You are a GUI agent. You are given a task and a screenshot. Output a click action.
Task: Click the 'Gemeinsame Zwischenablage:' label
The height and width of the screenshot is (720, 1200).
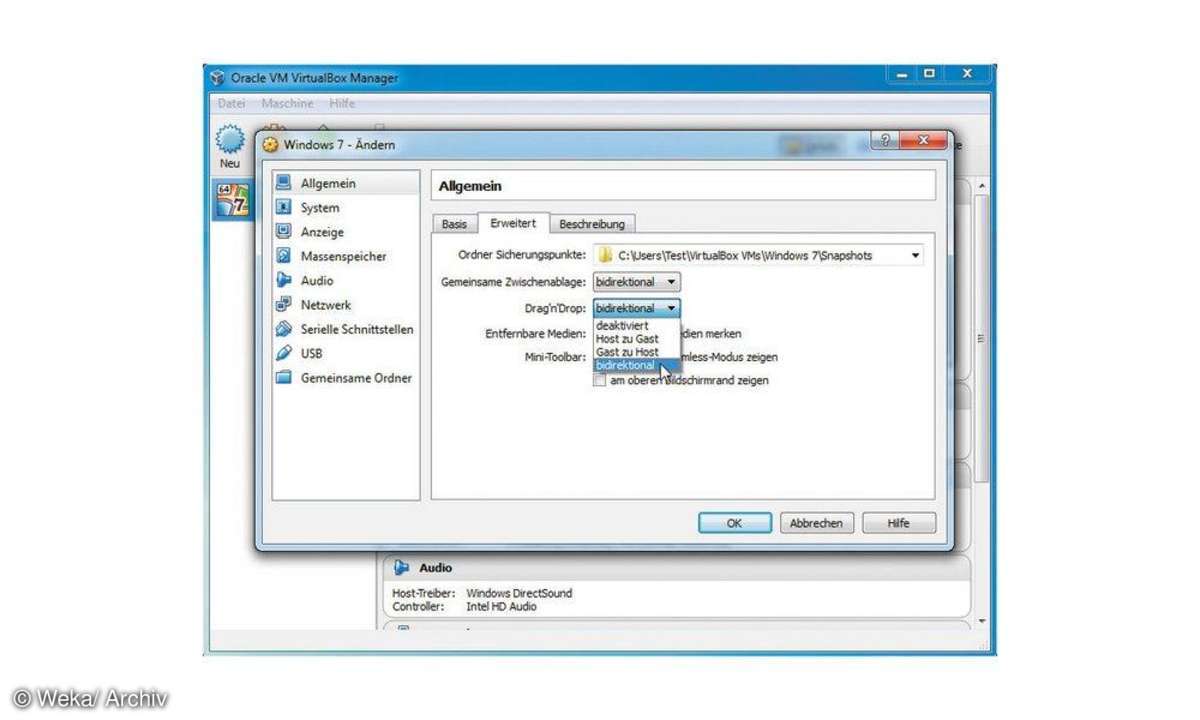(514, 283)
